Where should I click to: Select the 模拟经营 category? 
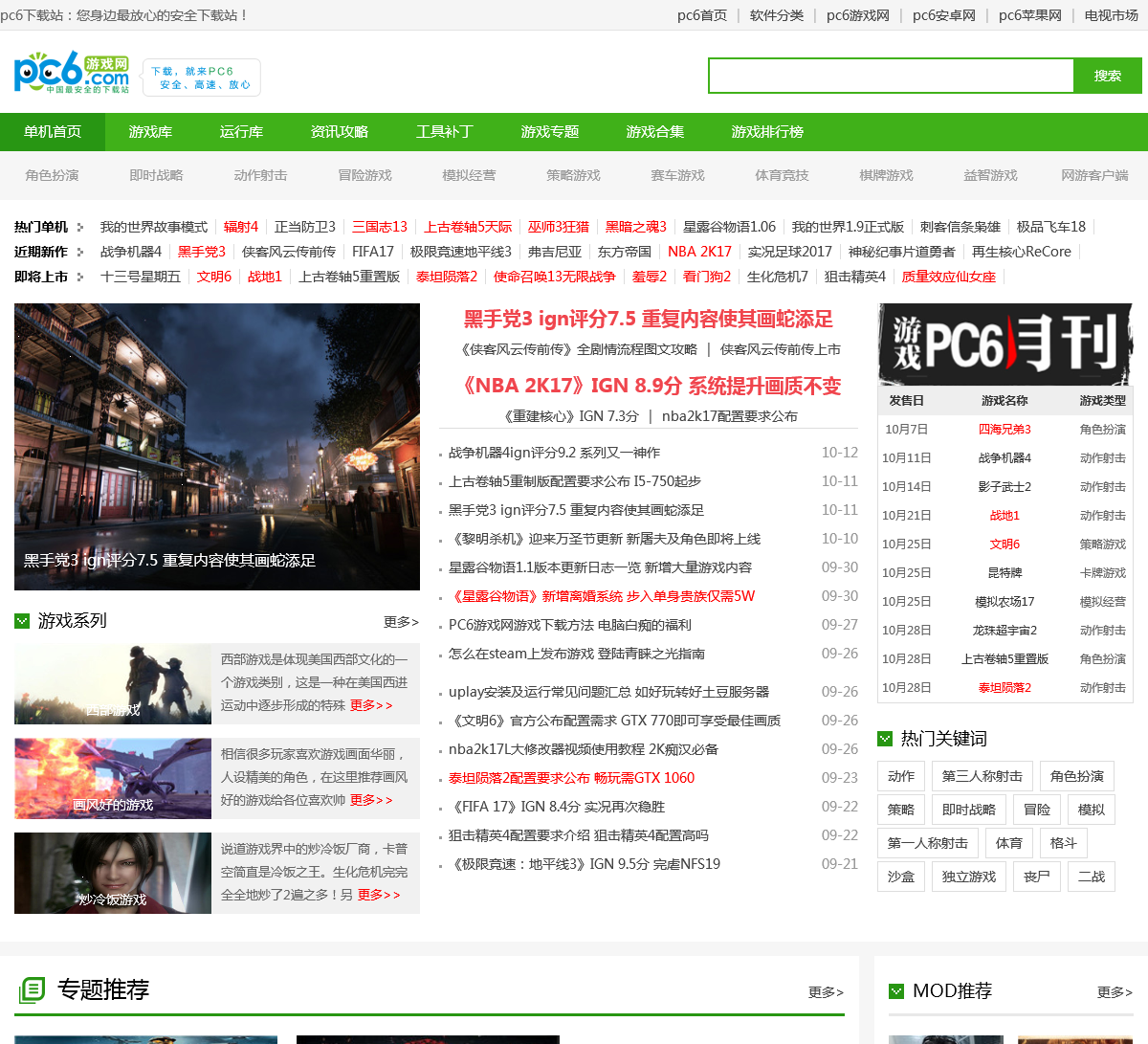tap(470, 175)
